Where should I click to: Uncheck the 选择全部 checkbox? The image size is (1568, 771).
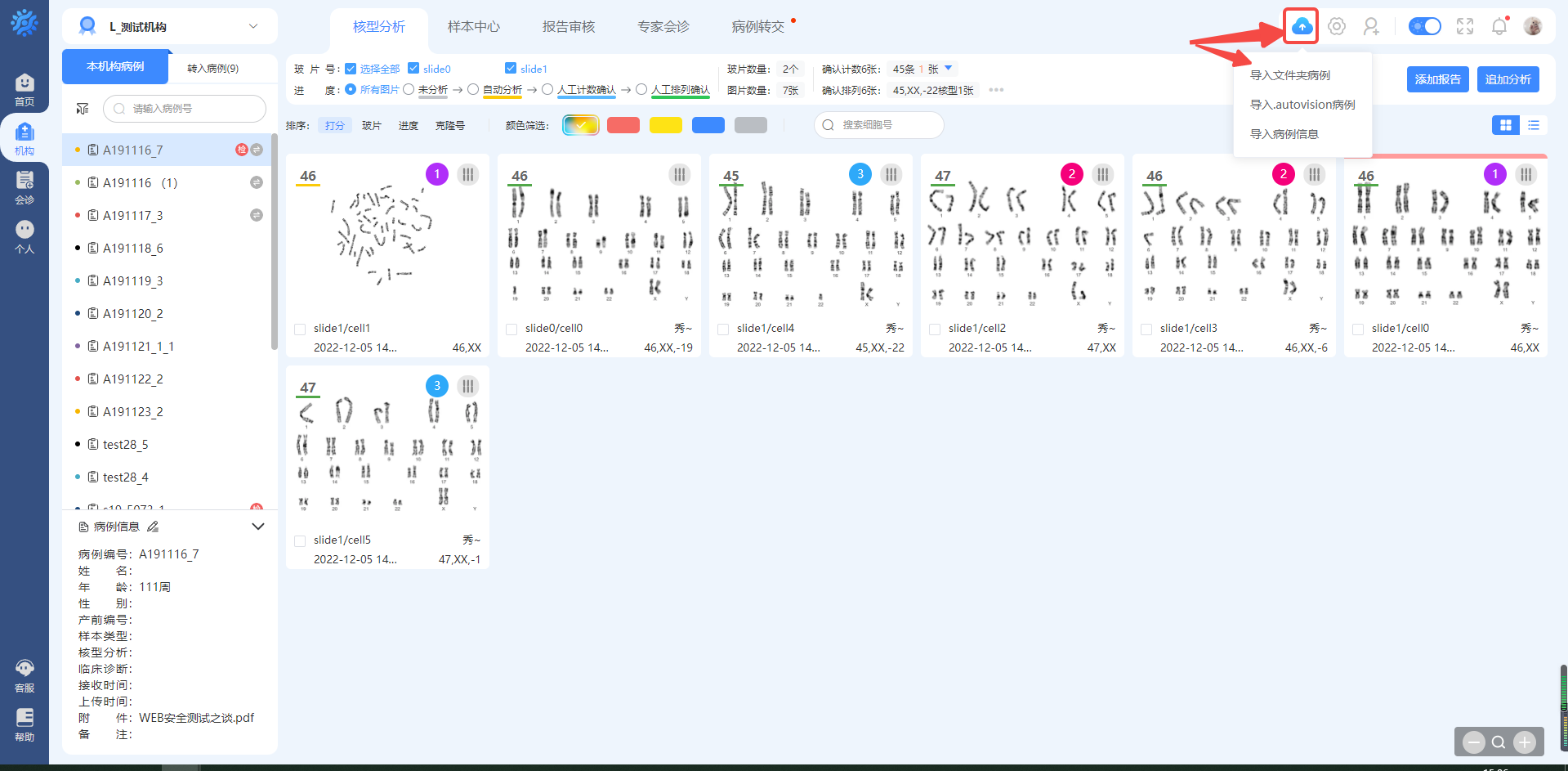click(x=351, y=69)
